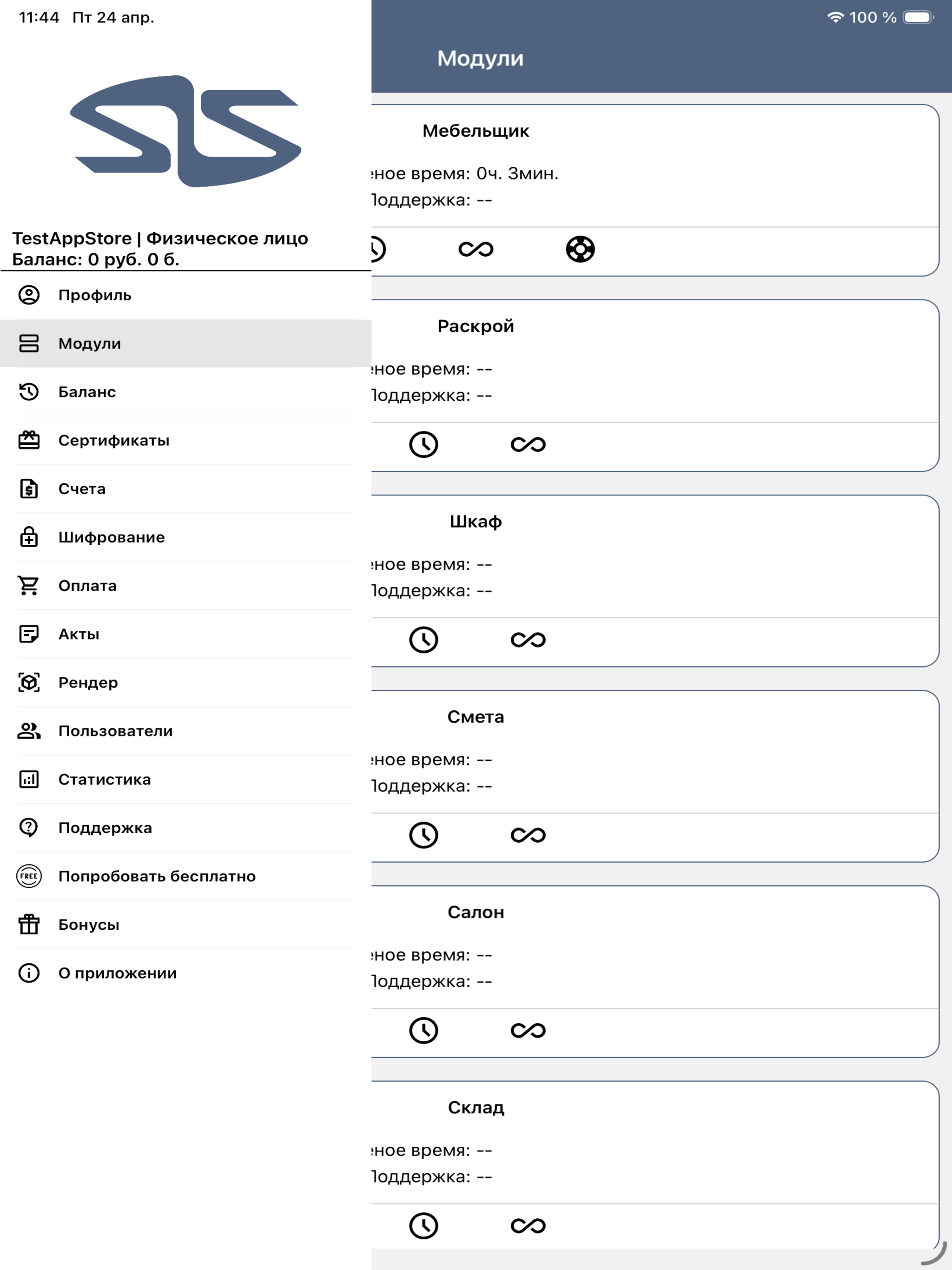Click the lifebuoy support icon in Мебельщик card
Viewport: 952px width, 1270px height.
(x=580, y=249)
